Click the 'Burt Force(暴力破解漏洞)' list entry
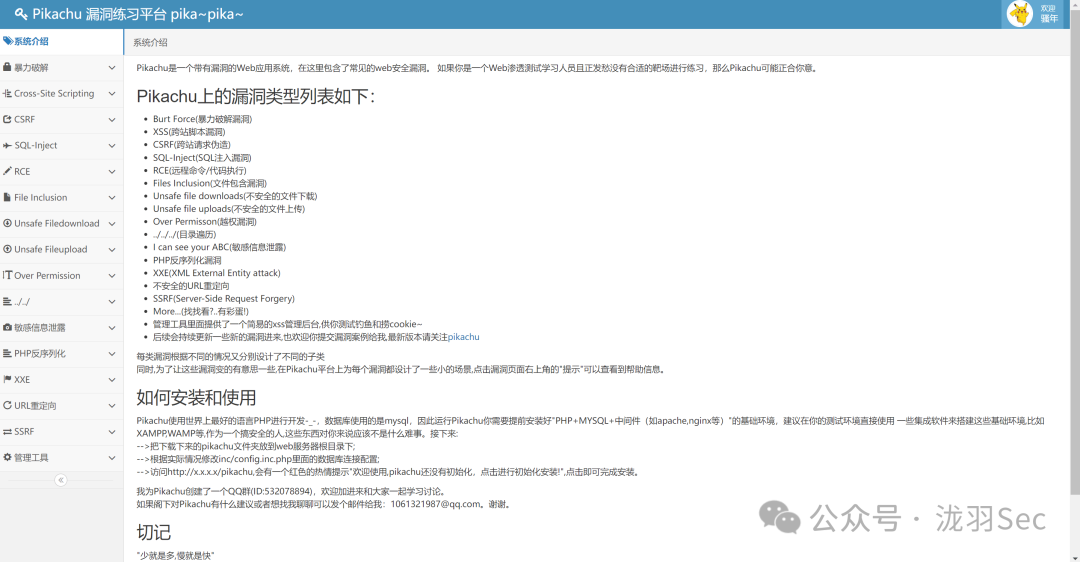The width and height of the screenshot is (1080, 562). pyautogui.click(x=202, y=119)
